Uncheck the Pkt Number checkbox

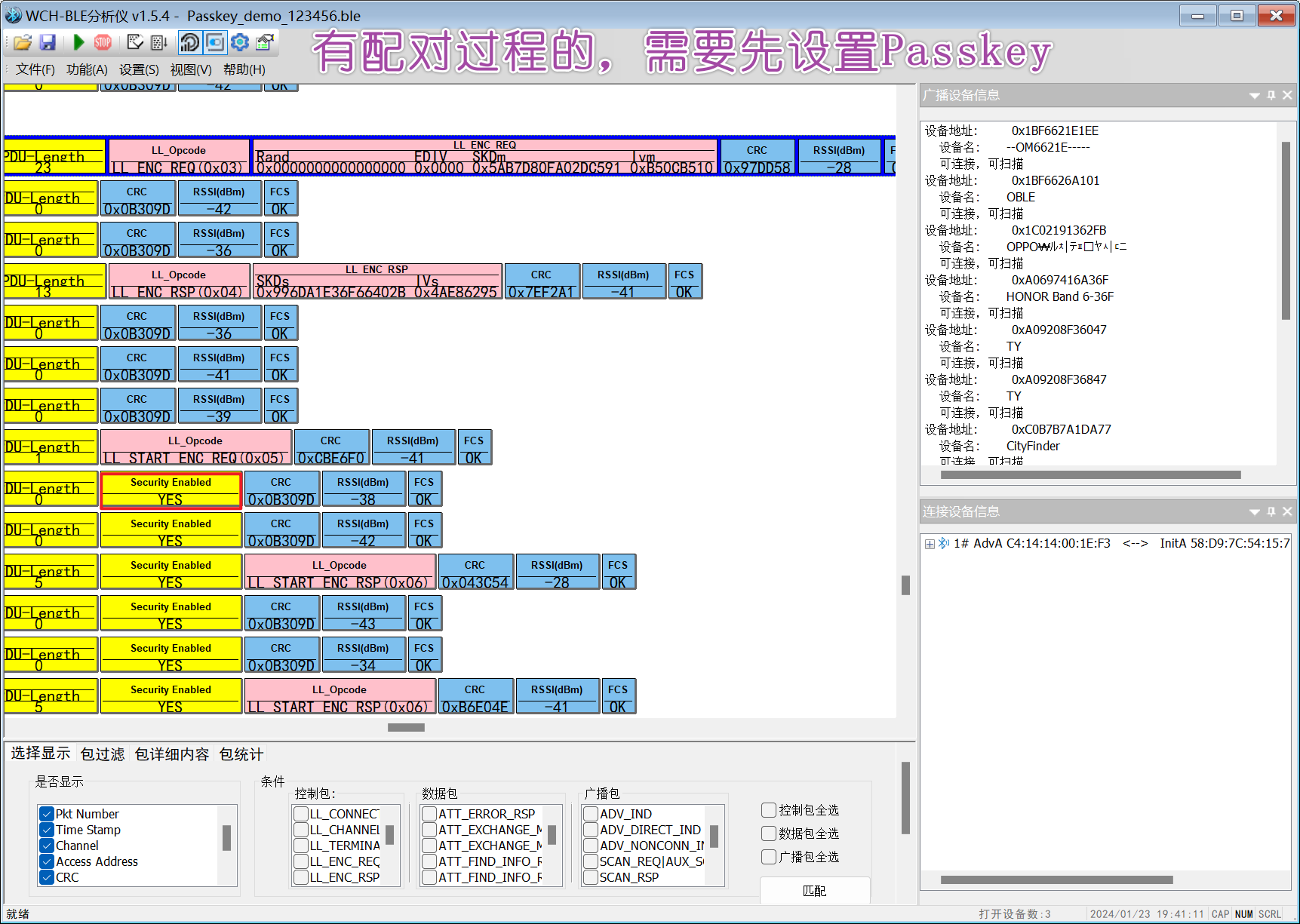click(47, 814)
